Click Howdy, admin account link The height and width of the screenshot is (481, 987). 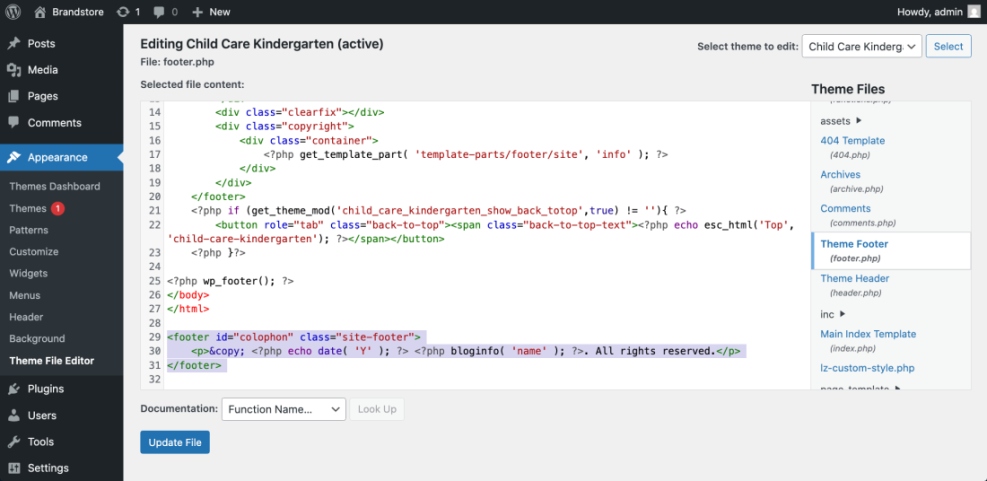tap(939, 11)
